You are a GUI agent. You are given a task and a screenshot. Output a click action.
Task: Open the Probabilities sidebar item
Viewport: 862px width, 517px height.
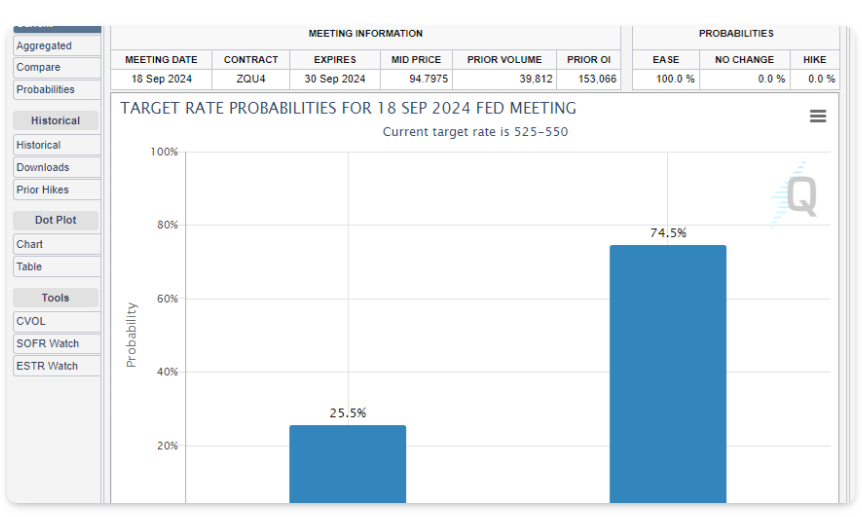click(x=56, y=90)
